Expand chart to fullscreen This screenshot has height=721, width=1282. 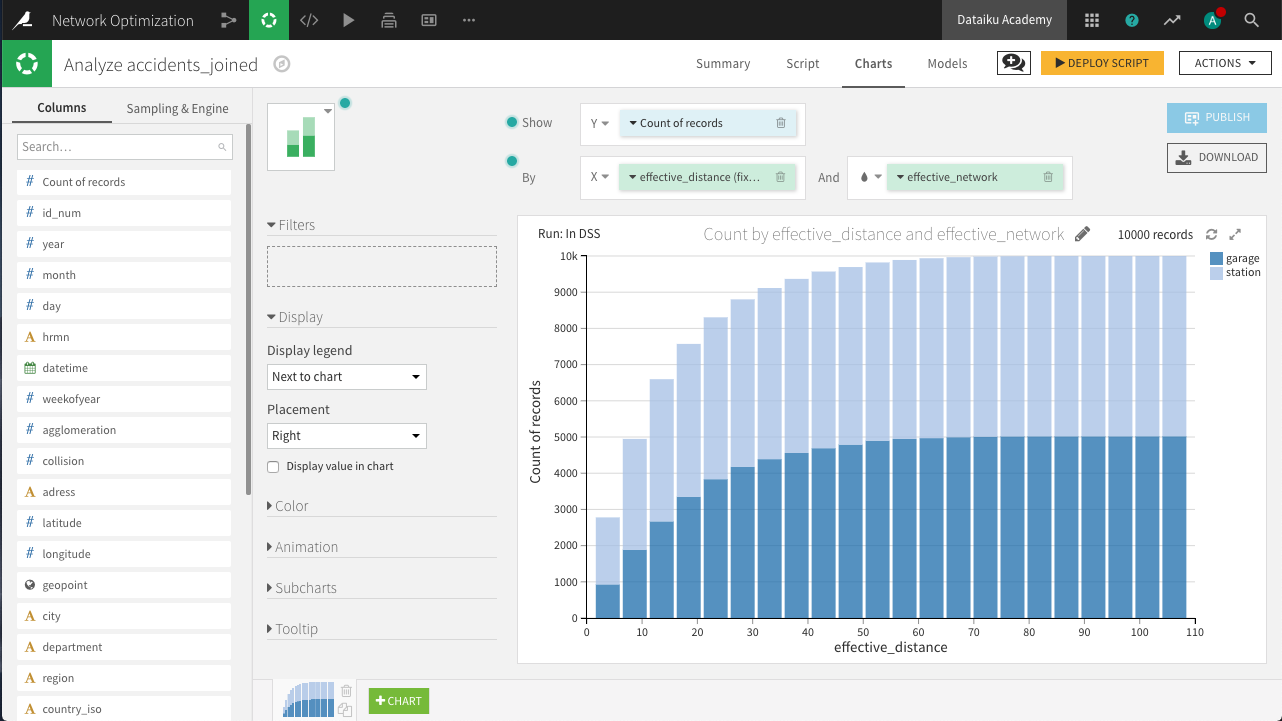click(x=1235, y=234)
